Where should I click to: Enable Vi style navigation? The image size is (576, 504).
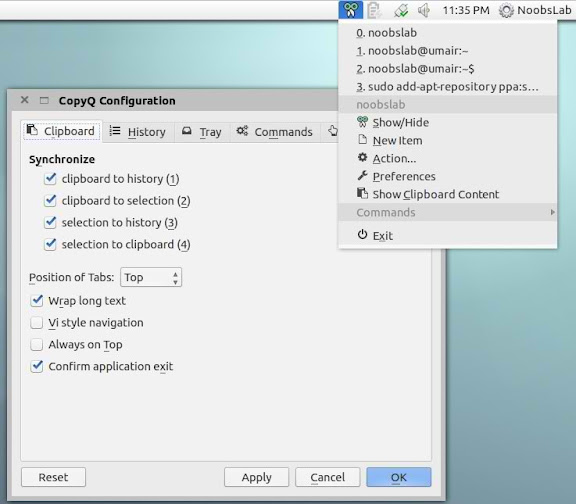(x=37, y=323)
